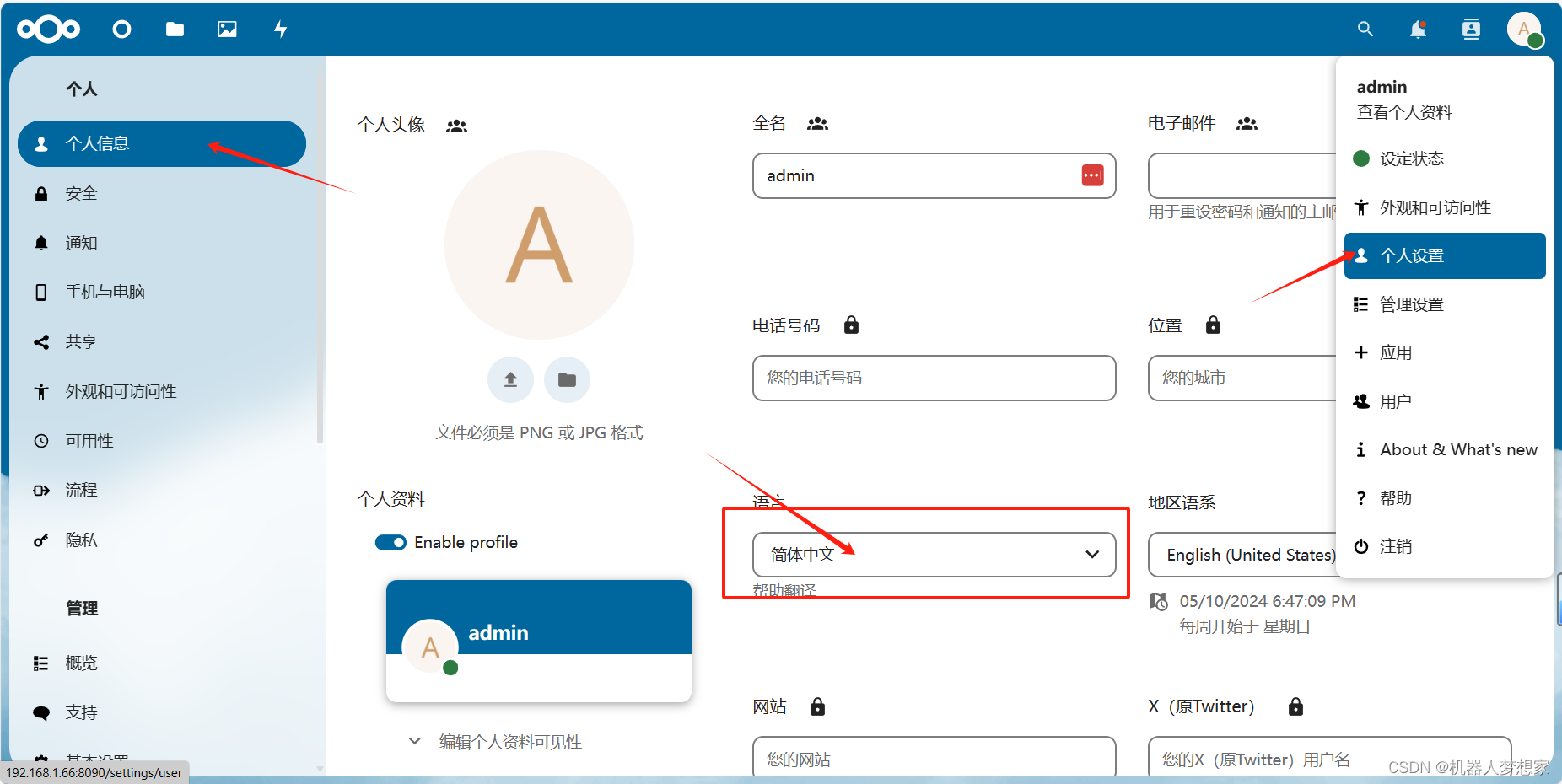Select 安全 in the sidebar
Viewport: 1562px width, 784px height.
click(x=81, y=193)
